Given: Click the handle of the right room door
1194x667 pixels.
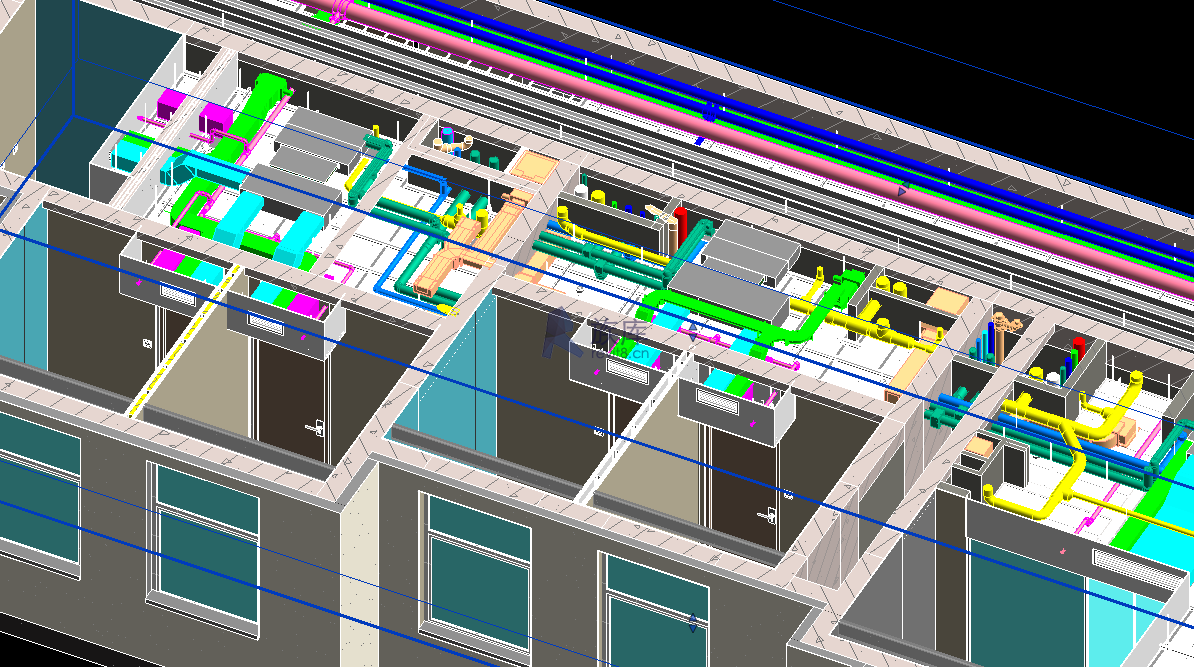Looking at the screenshot, I should 771,515.
